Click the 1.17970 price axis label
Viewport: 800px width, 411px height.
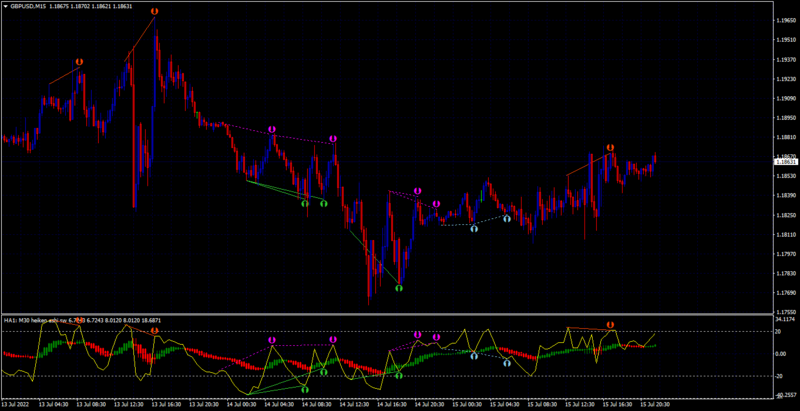785,254
